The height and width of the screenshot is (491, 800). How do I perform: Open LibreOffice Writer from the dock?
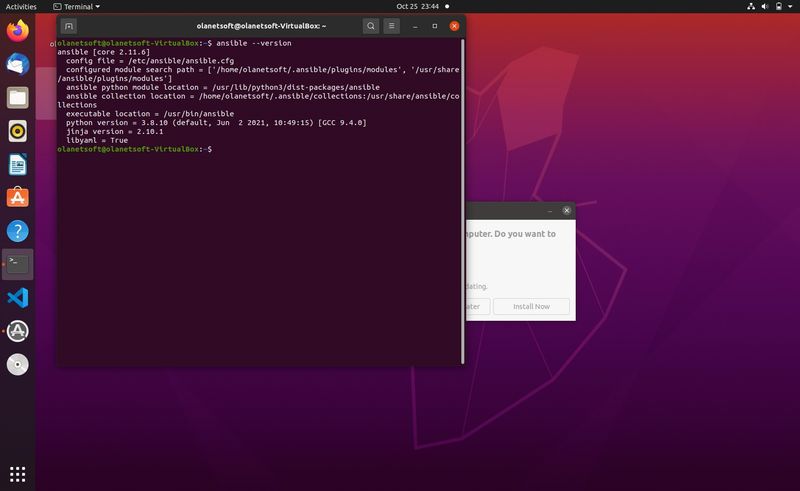(x=17, y=164)
